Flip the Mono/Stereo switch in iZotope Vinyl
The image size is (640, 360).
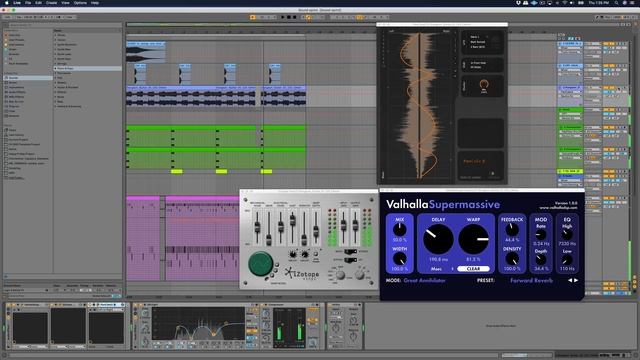350,252
